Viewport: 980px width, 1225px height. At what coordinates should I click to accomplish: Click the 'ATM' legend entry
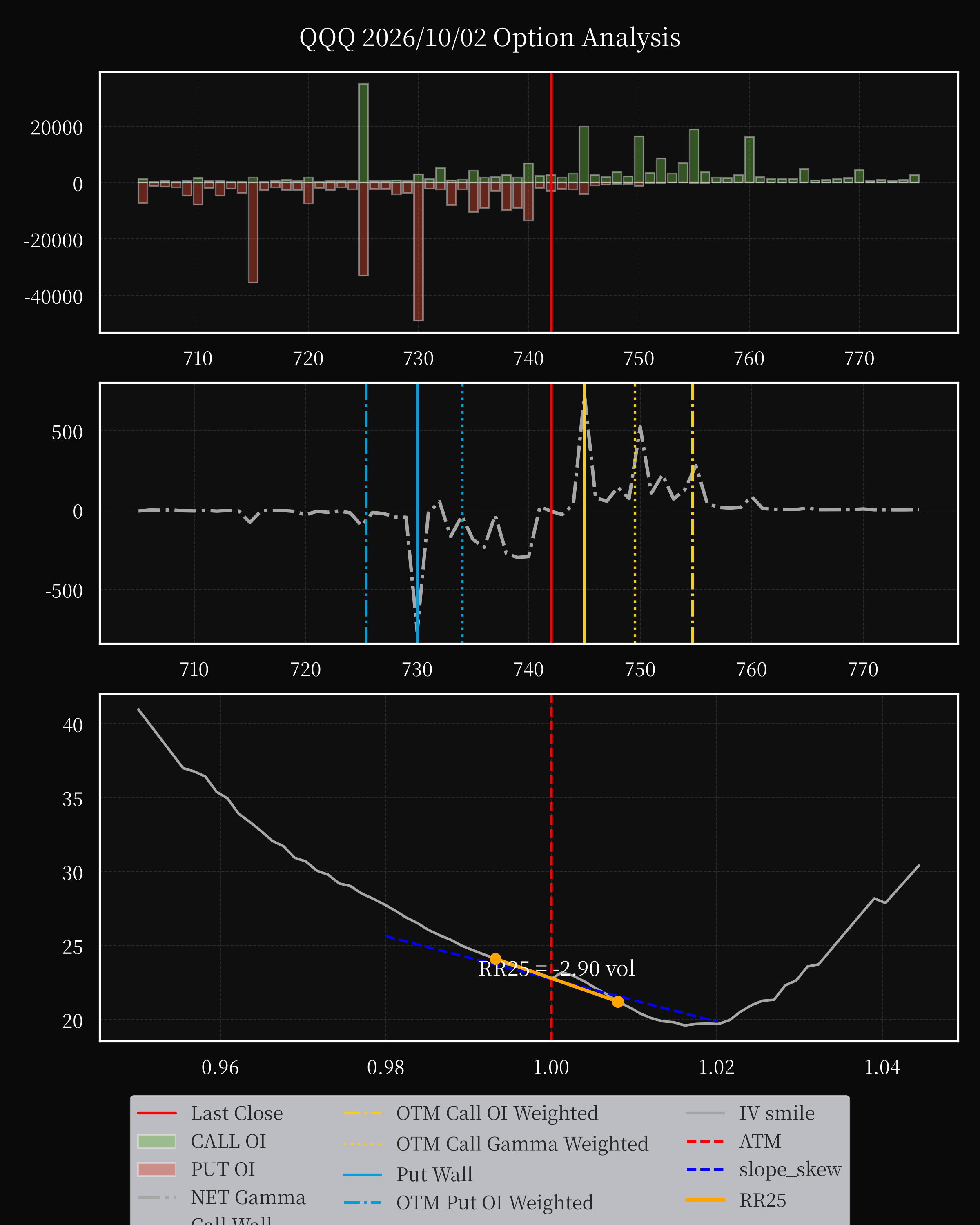click(x=733, y=1141)
